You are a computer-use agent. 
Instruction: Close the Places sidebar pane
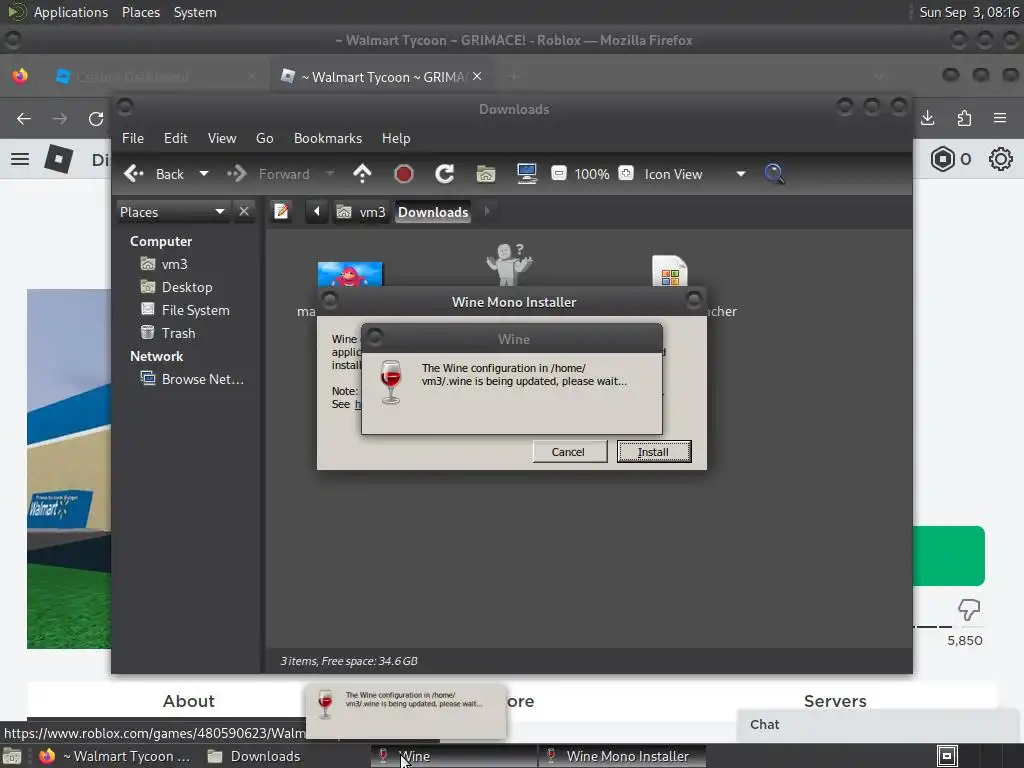[x=244, y=212]
